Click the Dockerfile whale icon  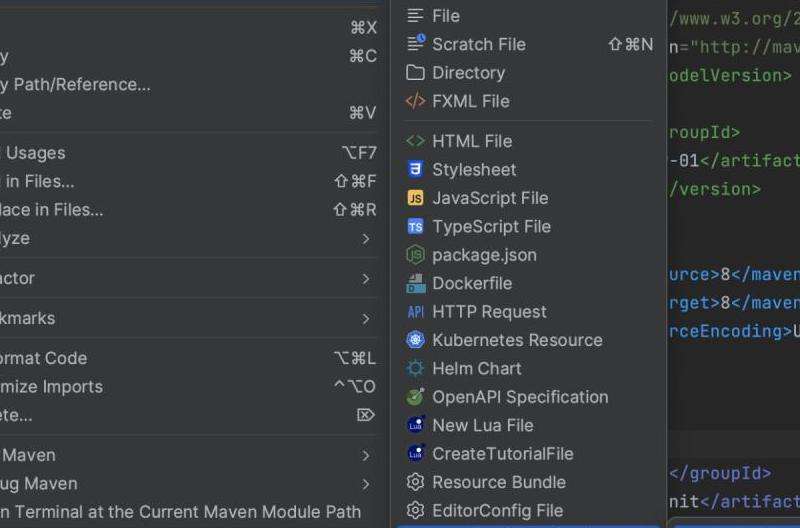pyautogui.click(x=416, y=283)
